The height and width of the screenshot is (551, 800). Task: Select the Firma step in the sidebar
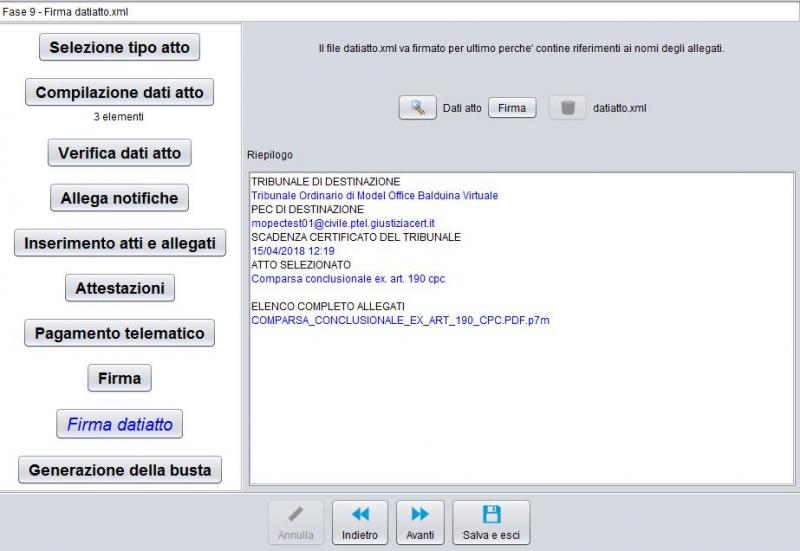119,378
